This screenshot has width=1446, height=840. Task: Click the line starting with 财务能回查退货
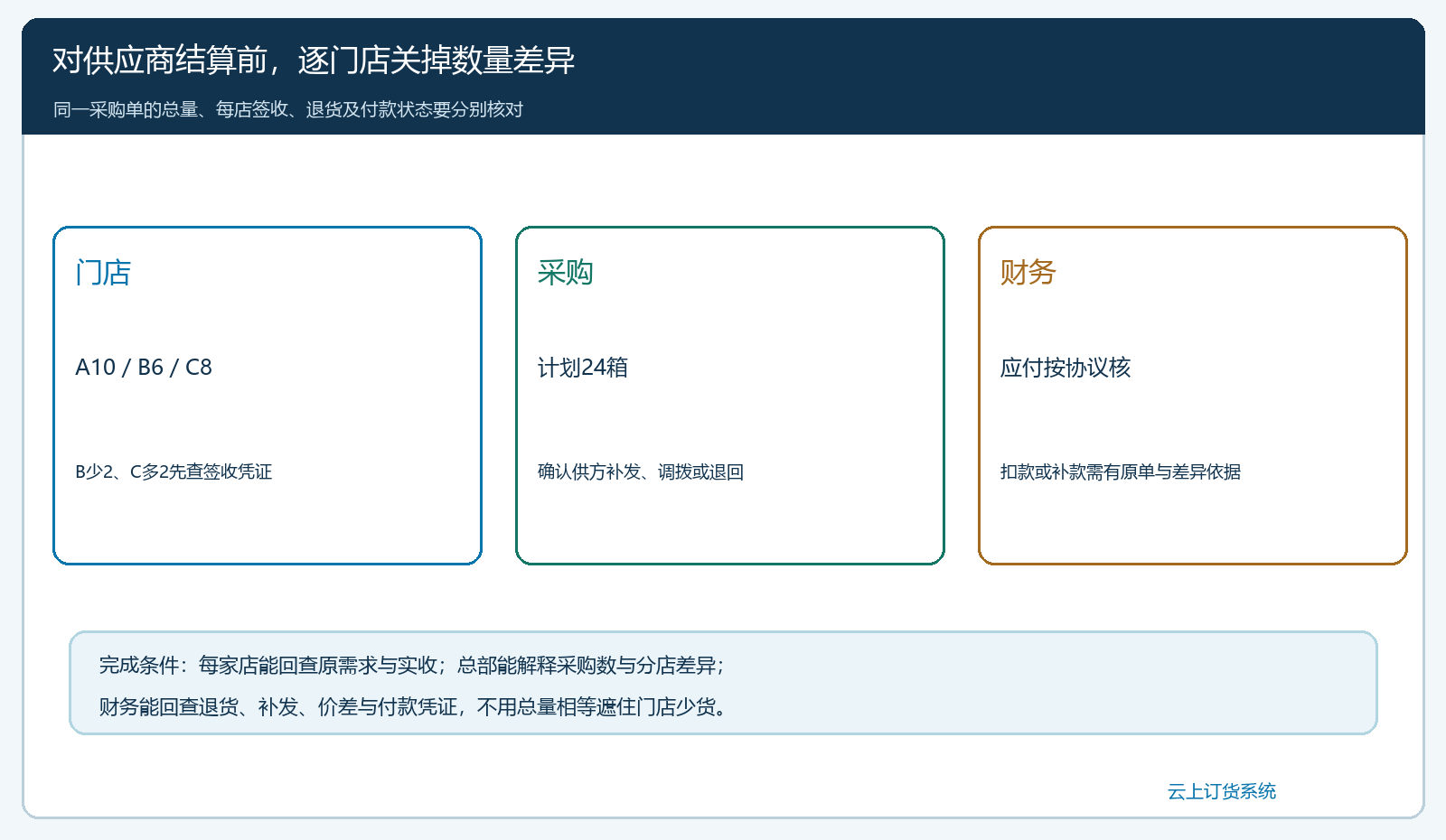[413, 706]
